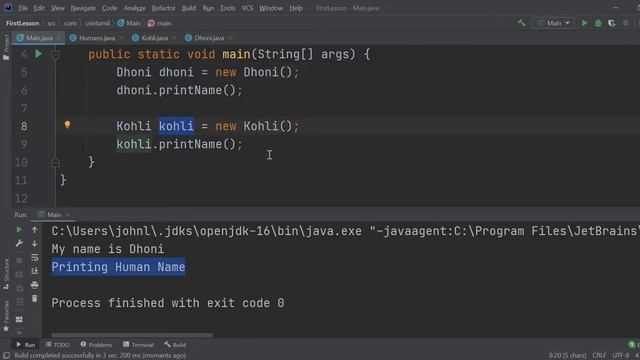The height and width of the screenshot is (360, 640).
Task: Open the Analyze menu
Action: pos(134,8)
